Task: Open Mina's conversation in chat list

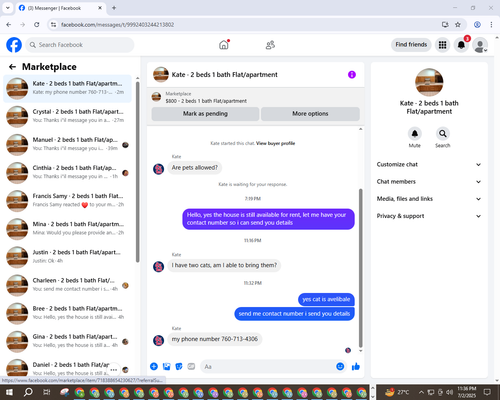Action: tap(67, 229)
